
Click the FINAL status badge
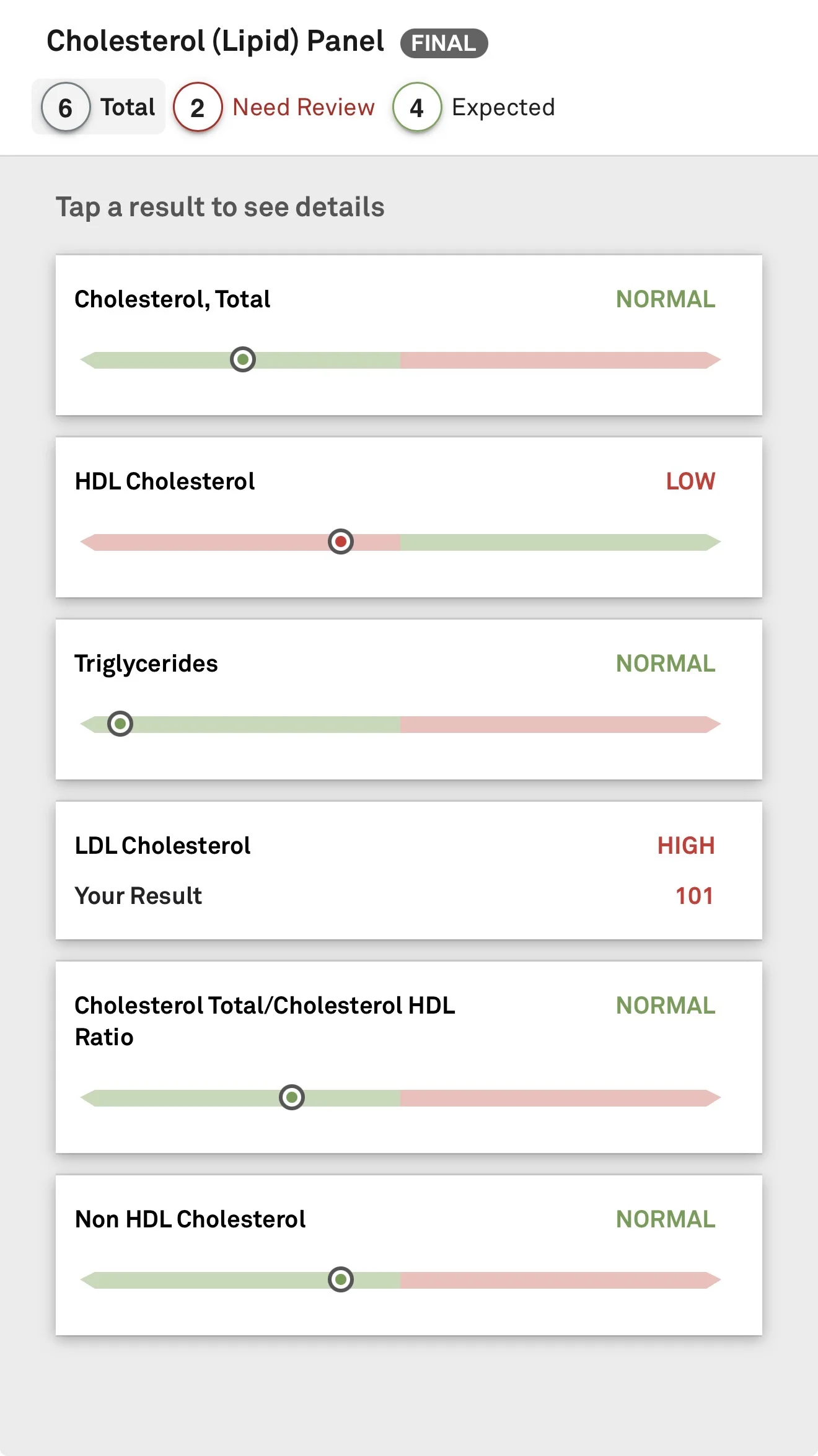click(444, 43)
